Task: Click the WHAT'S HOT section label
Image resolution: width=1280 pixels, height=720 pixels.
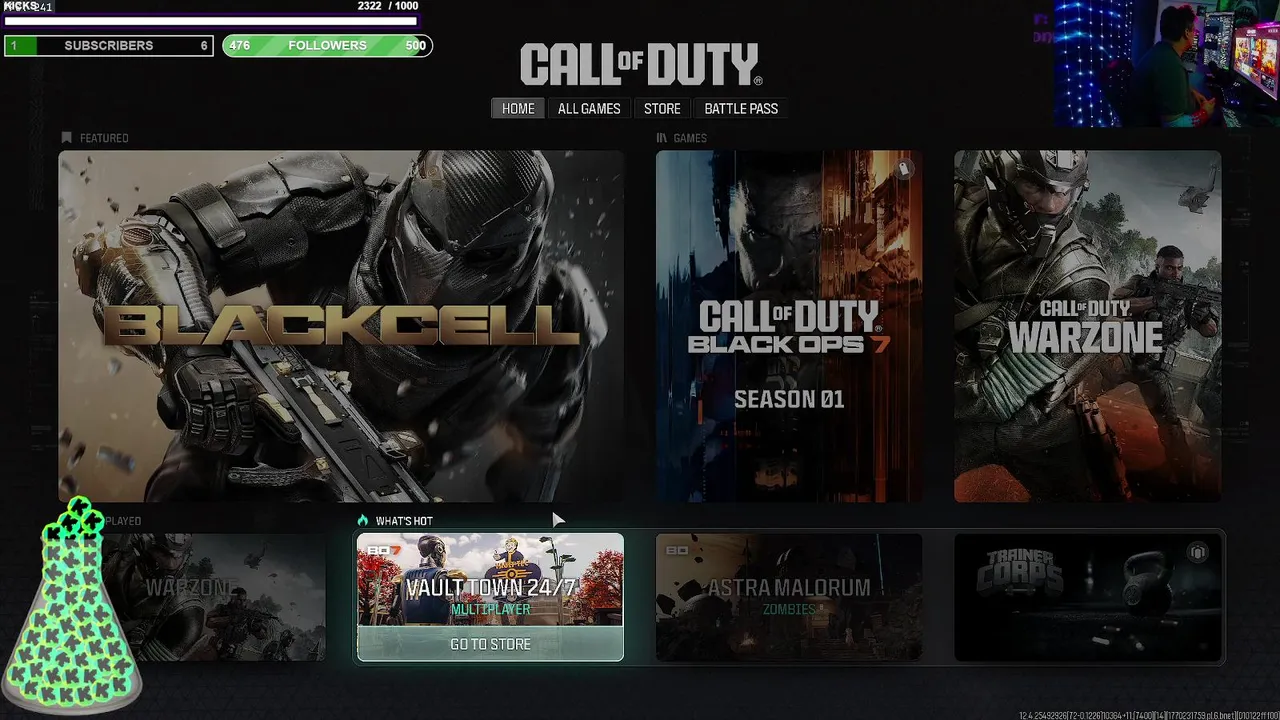Action: coord(404,521)
